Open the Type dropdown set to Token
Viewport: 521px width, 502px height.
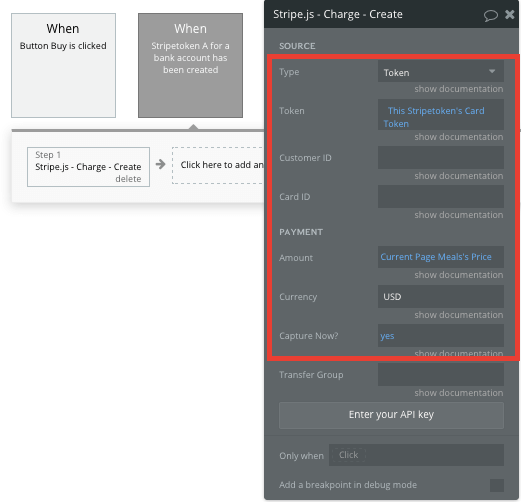441,72
